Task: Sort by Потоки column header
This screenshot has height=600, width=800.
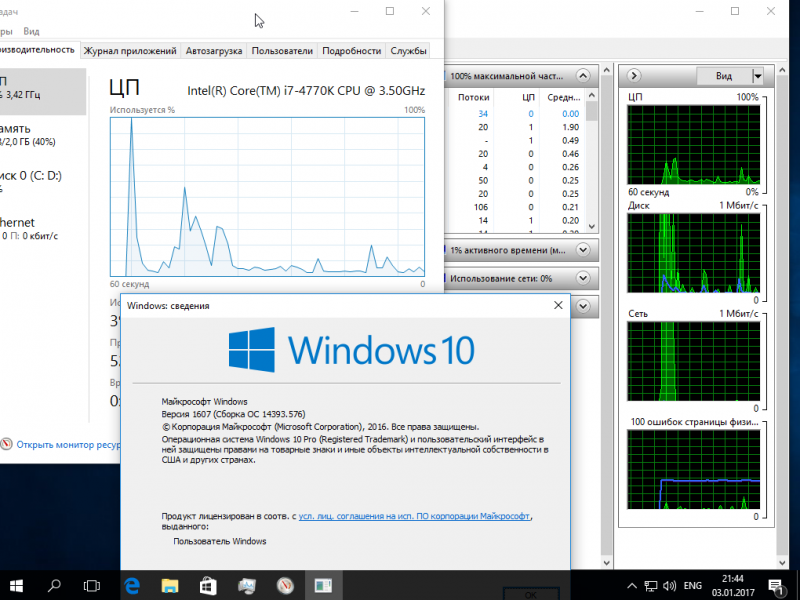Action: (473, 97)
